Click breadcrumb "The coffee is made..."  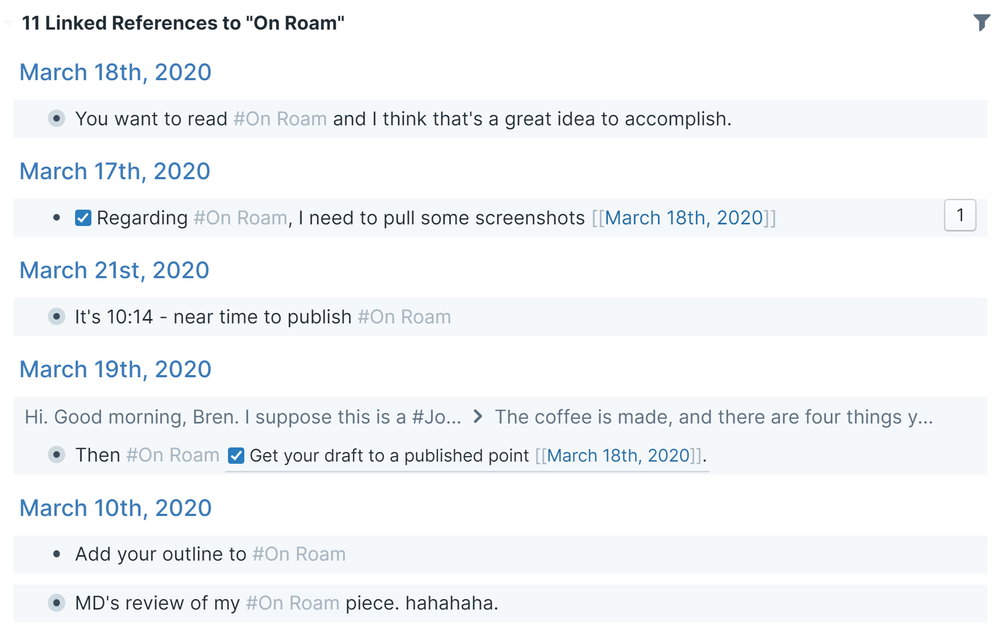coord(714,417)
